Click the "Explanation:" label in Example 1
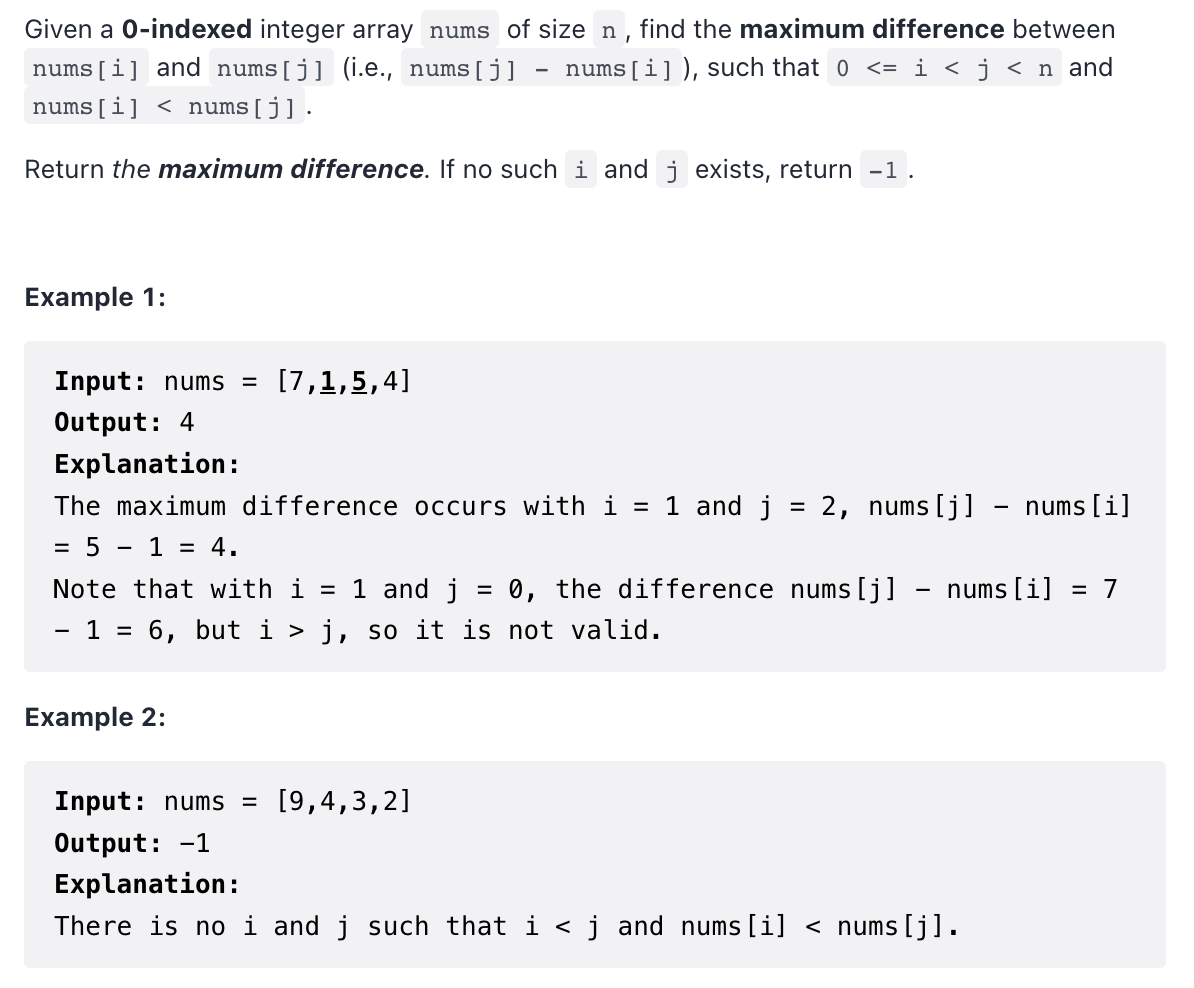The image size is (1194, 988). (x=147, y=464)
